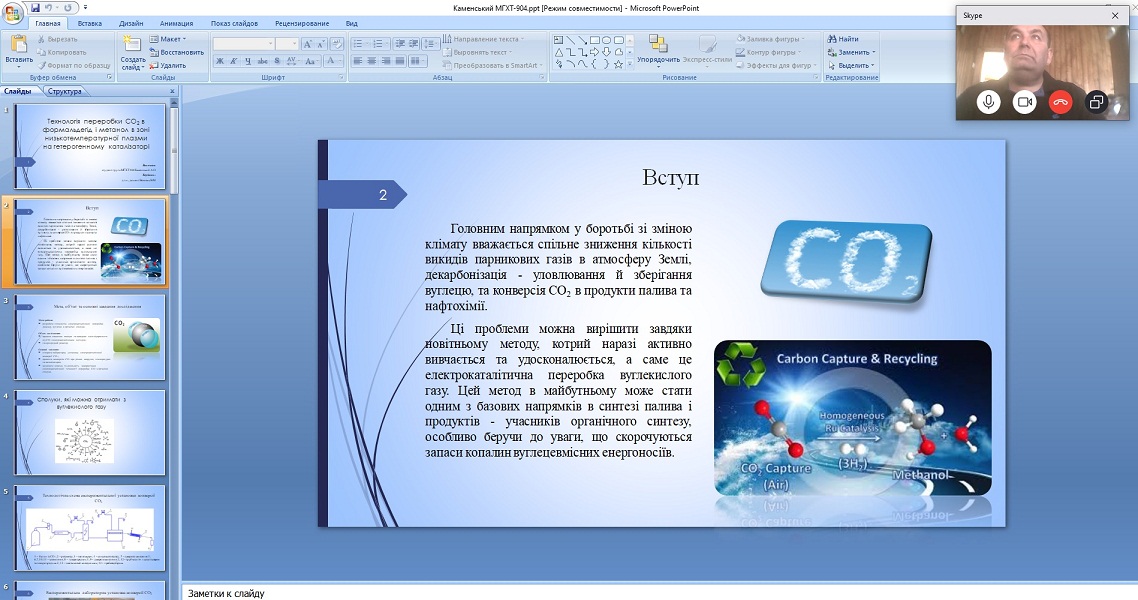Toggle text shadow (S)
Screen dimensions: 1138x600
click(x=277, y=61)
